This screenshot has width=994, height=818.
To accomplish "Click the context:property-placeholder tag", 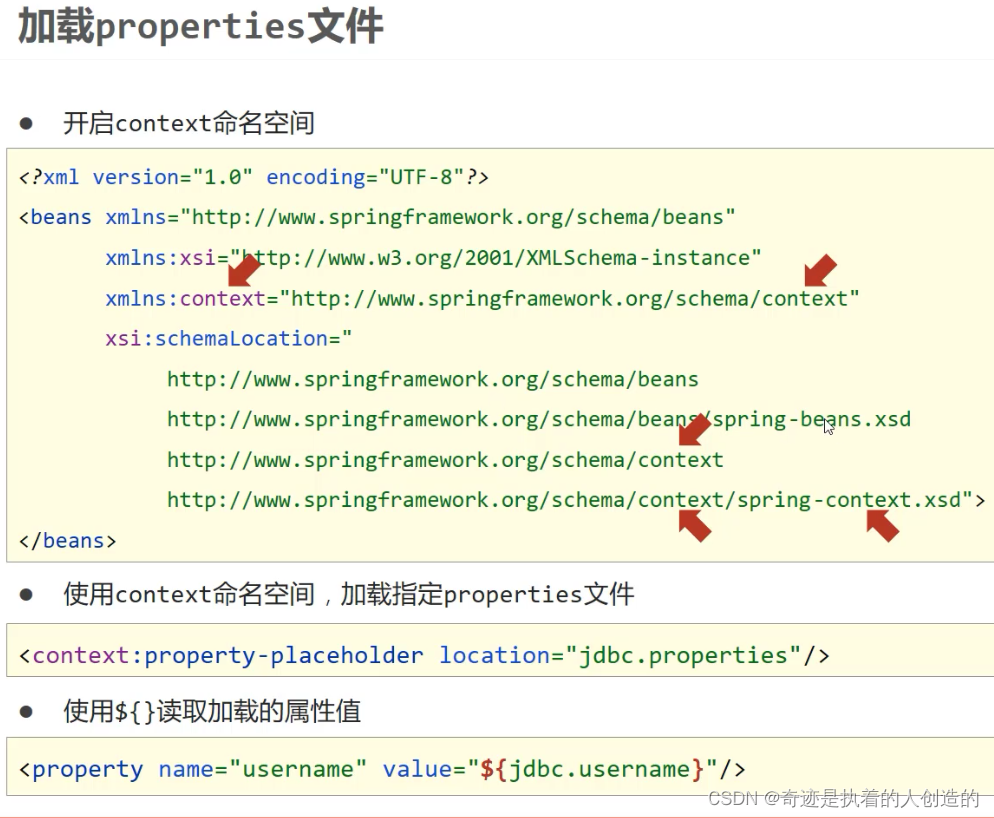I will click(x=228, y=656).
